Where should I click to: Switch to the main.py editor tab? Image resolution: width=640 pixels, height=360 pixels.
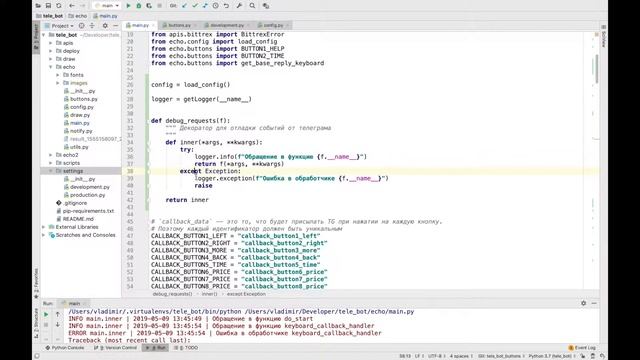click(x=140, y=25)
